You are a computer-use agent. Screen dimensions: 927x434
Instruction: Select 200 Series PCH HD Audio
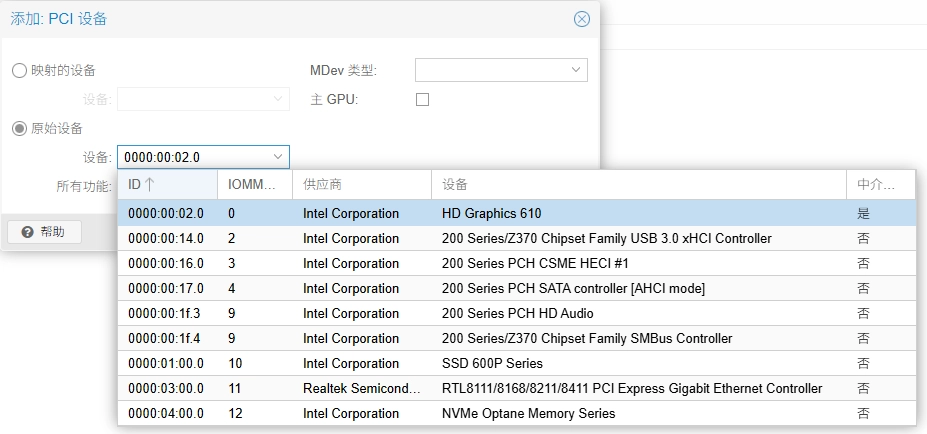pos(517,313)
